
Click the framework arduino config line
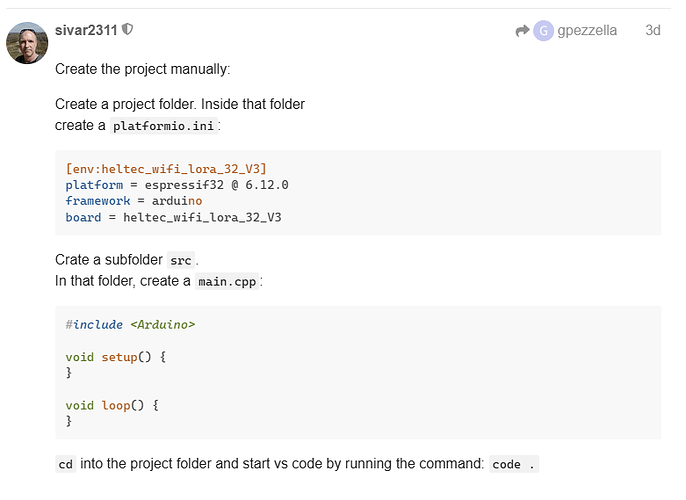[134, 201]
